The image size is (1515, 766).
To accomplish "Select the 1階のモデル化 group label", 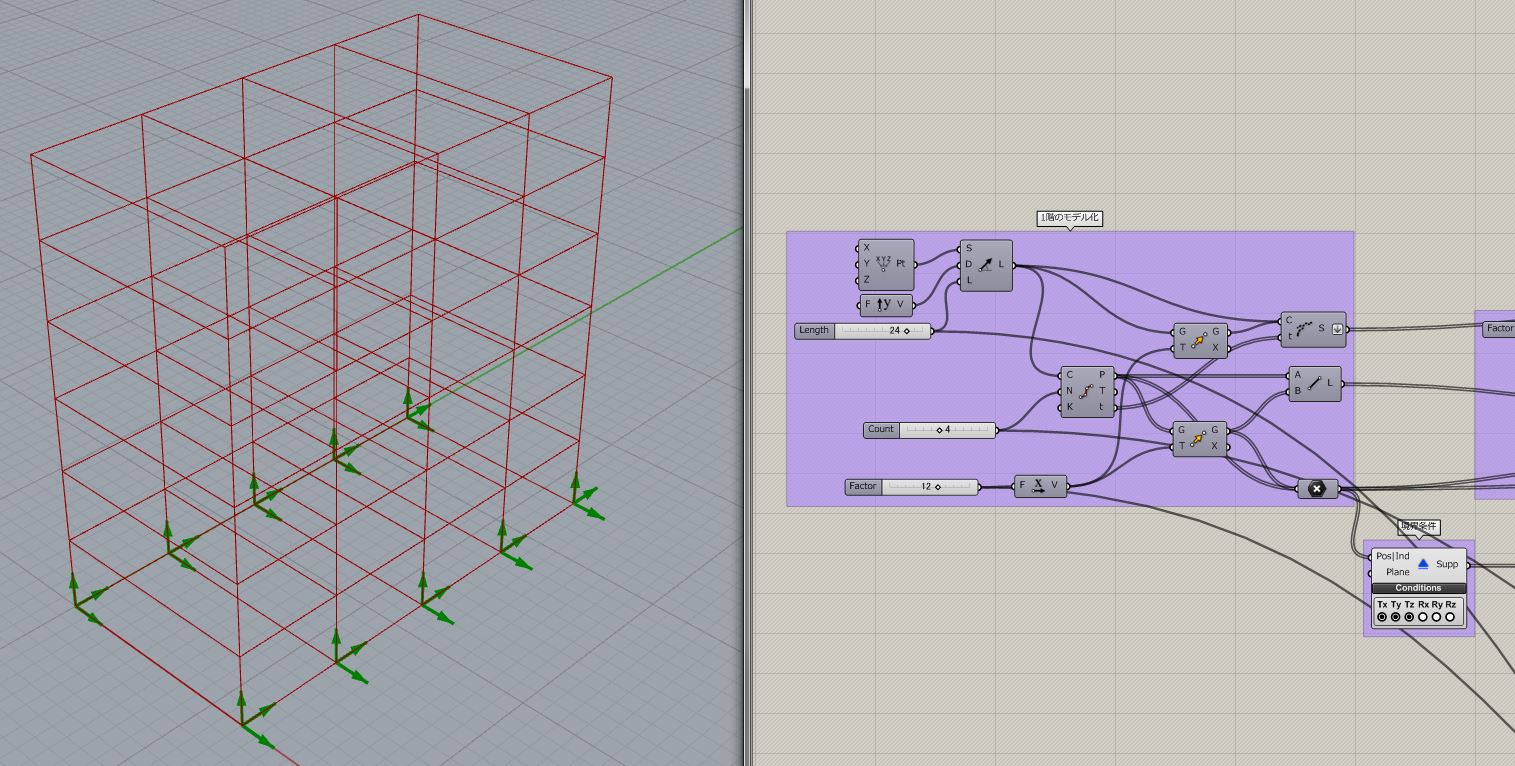I will click(1070, 218).
